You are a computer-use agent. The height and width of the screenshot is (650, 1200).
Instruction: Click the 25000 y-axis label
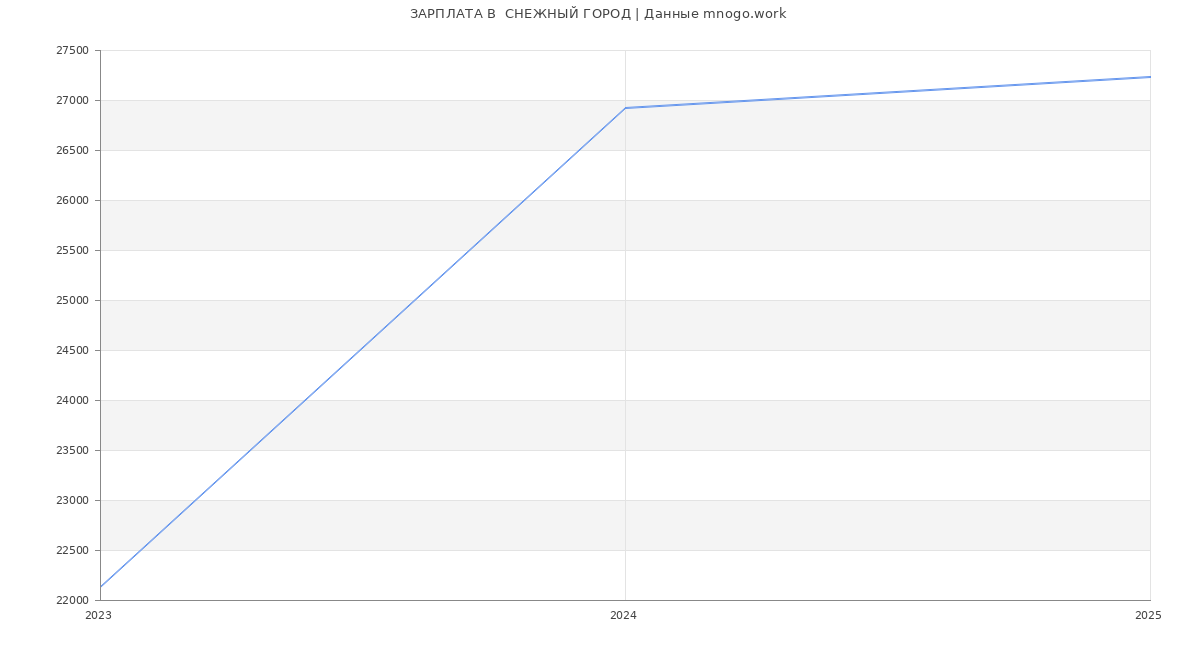point(72,301)
